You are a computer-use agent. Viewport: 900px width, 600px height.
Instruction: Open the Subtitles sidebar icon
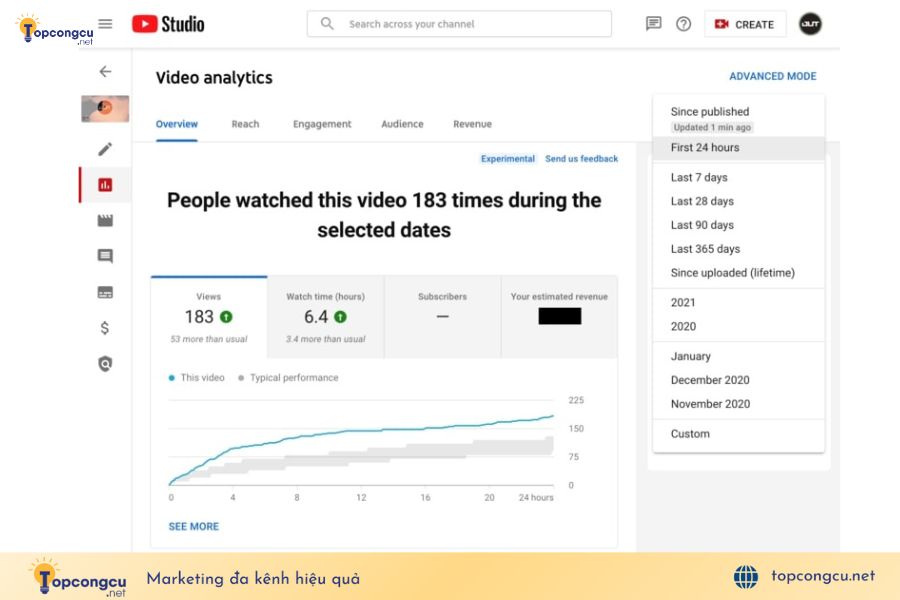(x=105, y=292)
